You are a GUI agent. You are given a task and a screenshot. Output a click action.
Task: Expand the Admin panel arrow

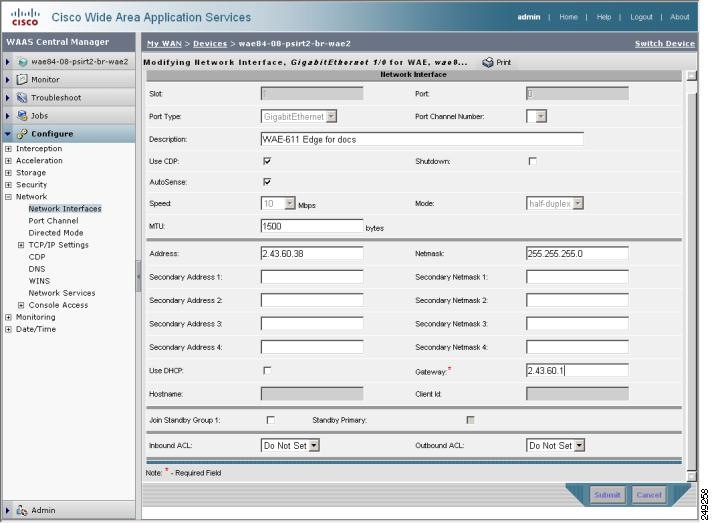pyautogui.click(x=8, y=510)
